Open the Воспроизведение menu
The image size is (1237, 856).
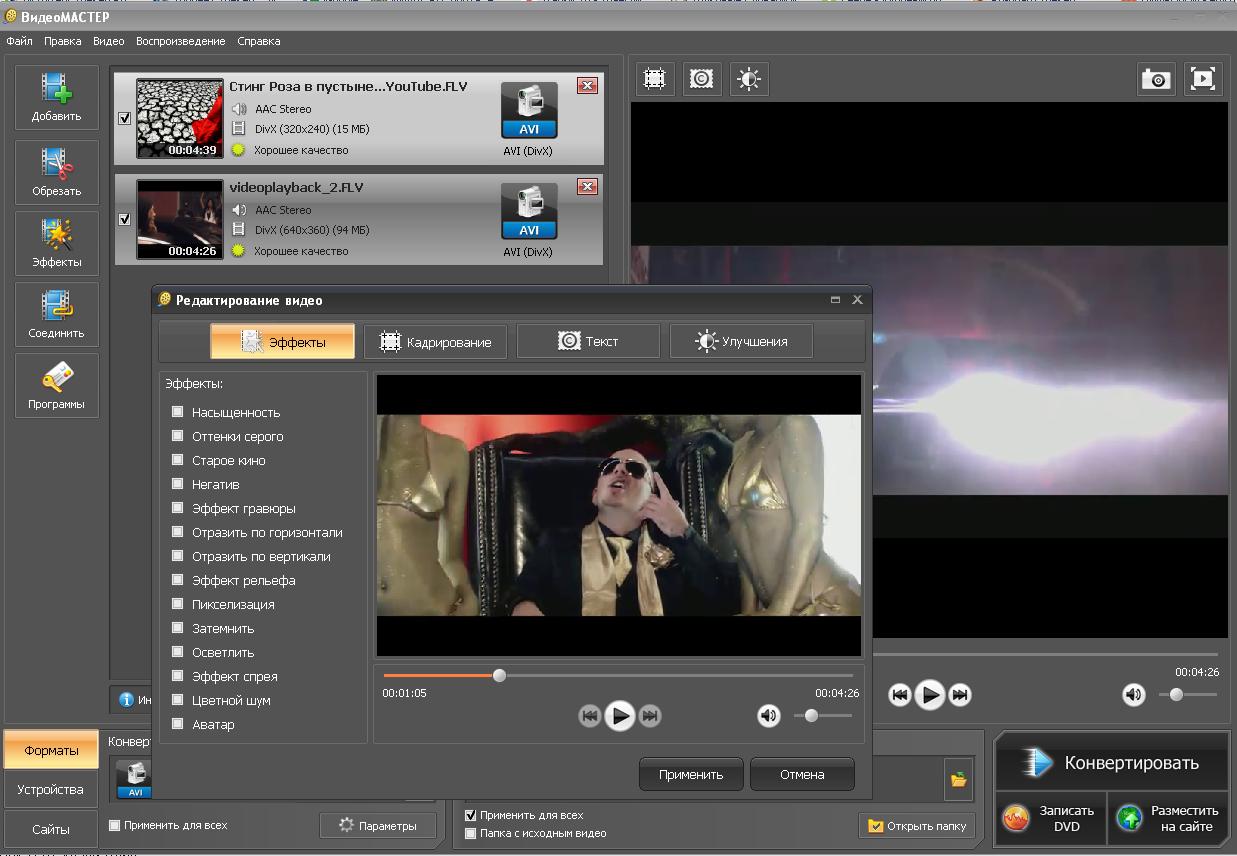click(x=181, y=41)
